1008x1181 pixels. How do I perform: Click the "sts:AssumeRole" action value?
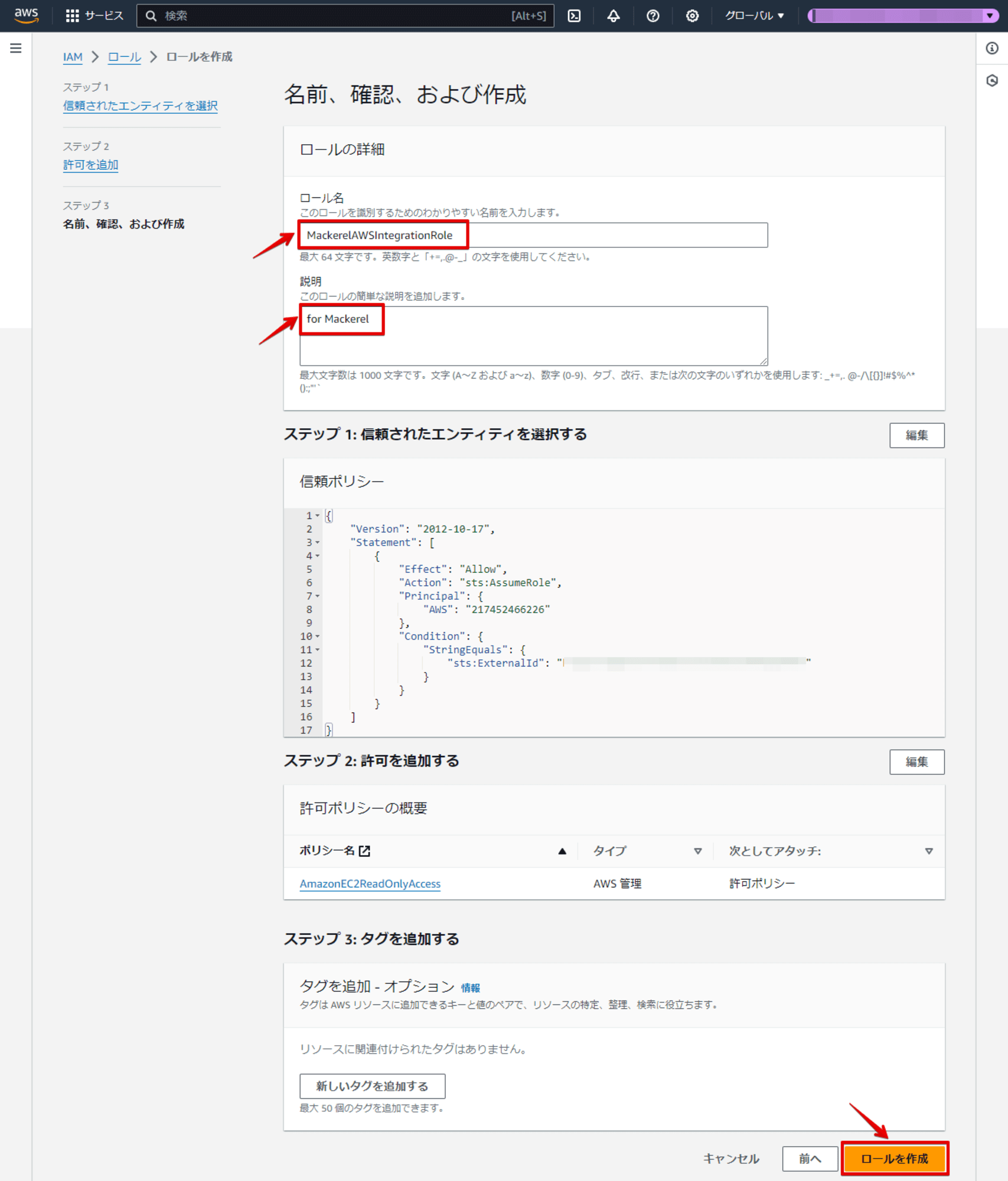(508, 582)
